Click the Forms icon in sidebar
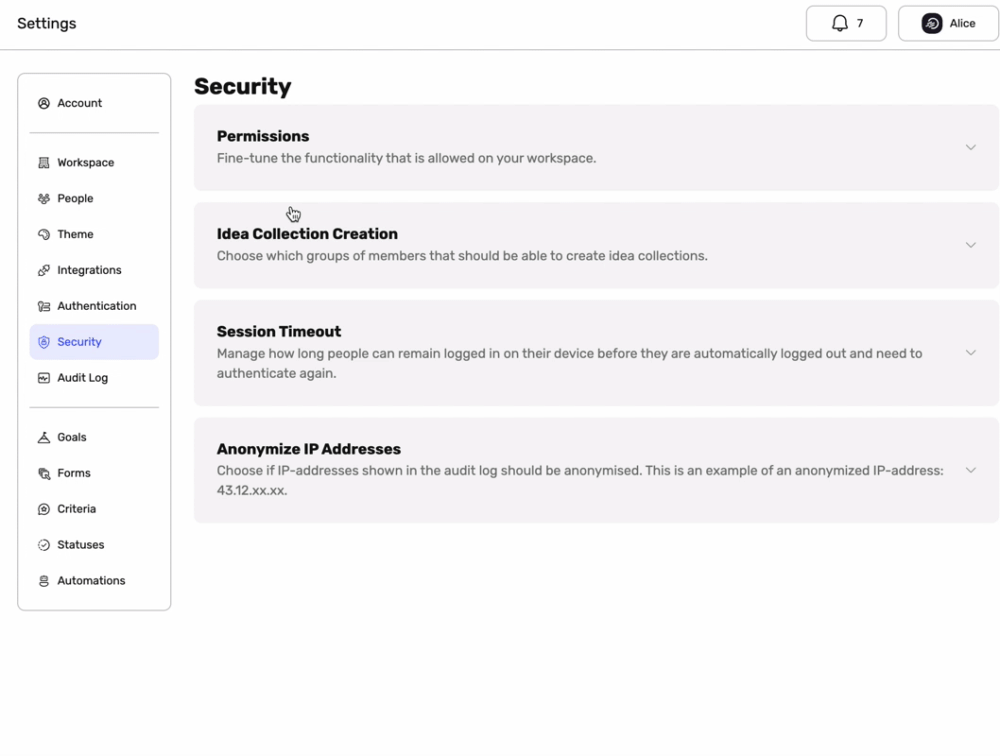1000x756 pixels. [43, 473]
